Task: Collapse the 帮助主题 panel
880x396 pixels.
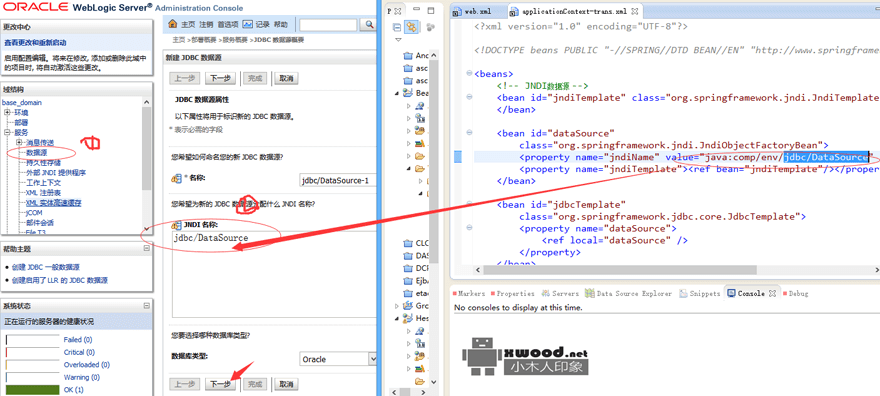Action: click(x=146, y=248)
